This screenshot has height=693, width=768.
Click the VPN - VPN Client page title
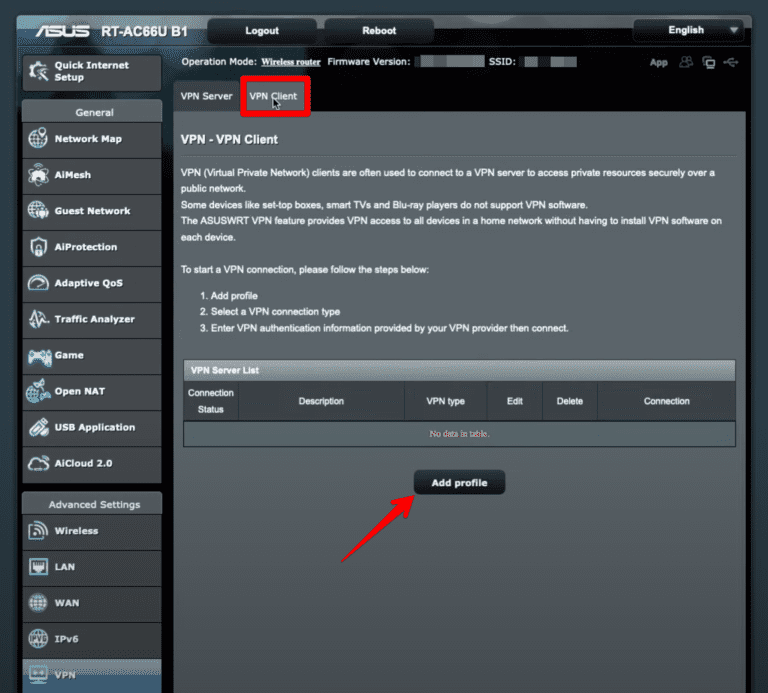point(229,140)
